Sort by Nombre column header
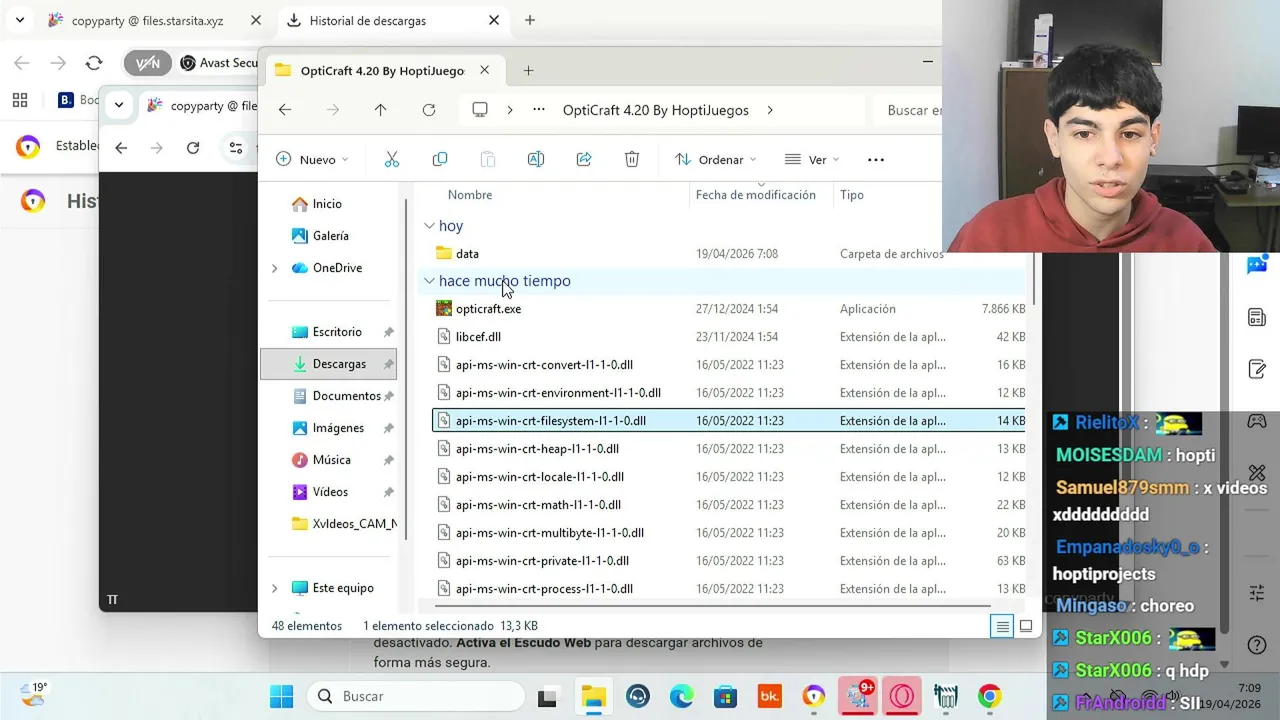 tap(470, 195)
